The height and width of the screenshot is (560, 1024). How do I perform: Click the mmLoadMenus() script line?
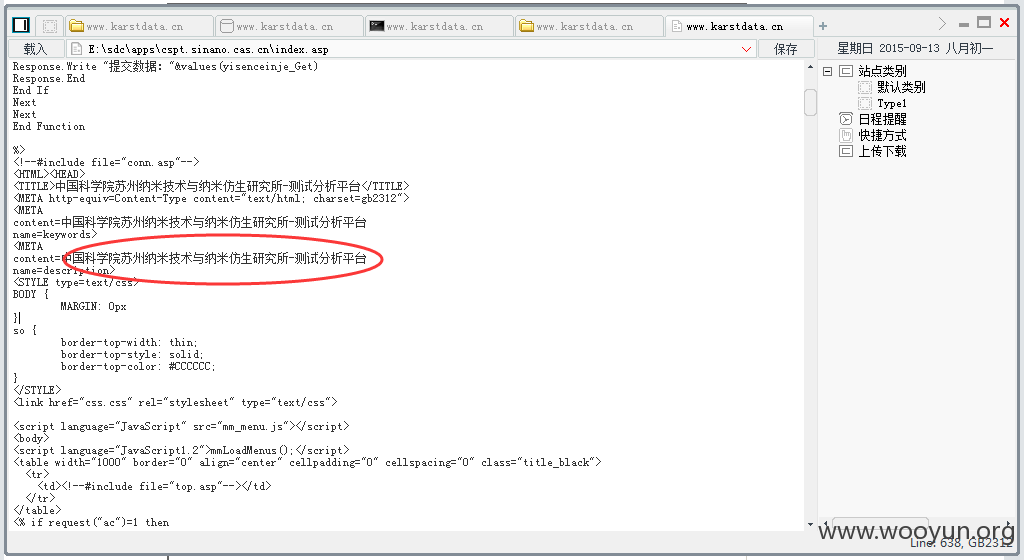coord(181,450)
